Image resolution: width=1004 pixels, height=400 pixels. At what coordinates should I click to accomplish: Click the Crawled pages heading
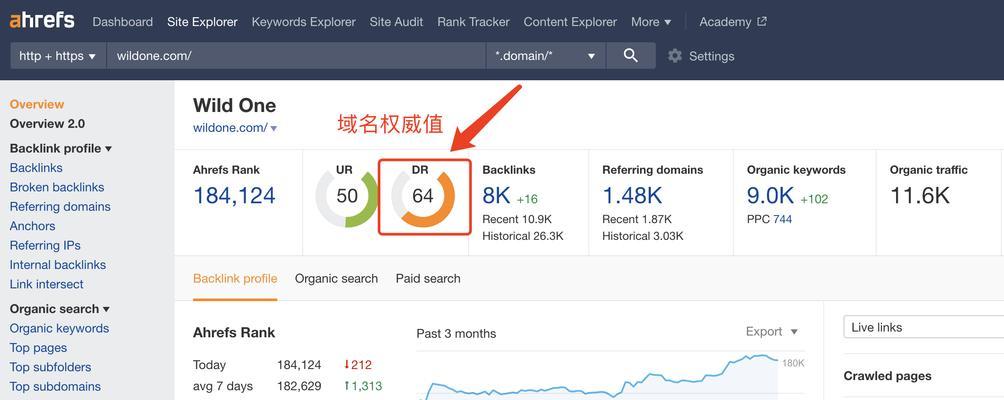pyautogui.click(x=887, y=376)
